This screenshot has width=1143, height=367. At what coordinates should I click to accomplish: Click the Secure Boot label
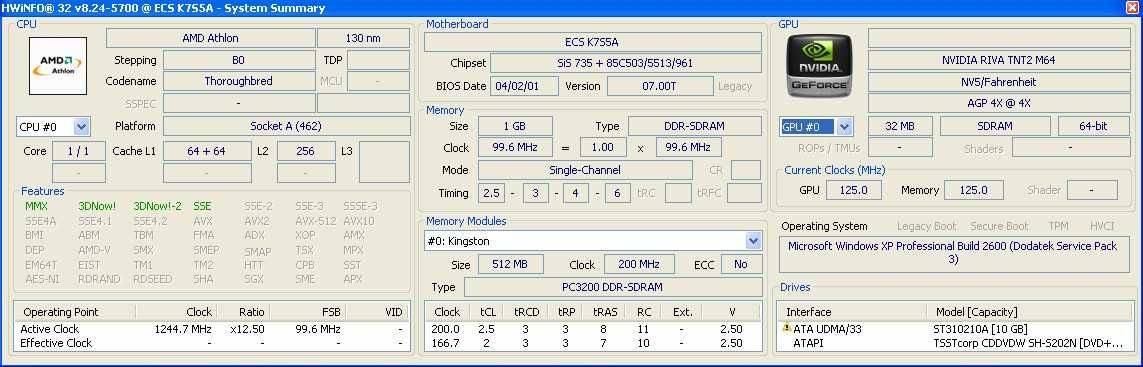click(x=999, y=226)
